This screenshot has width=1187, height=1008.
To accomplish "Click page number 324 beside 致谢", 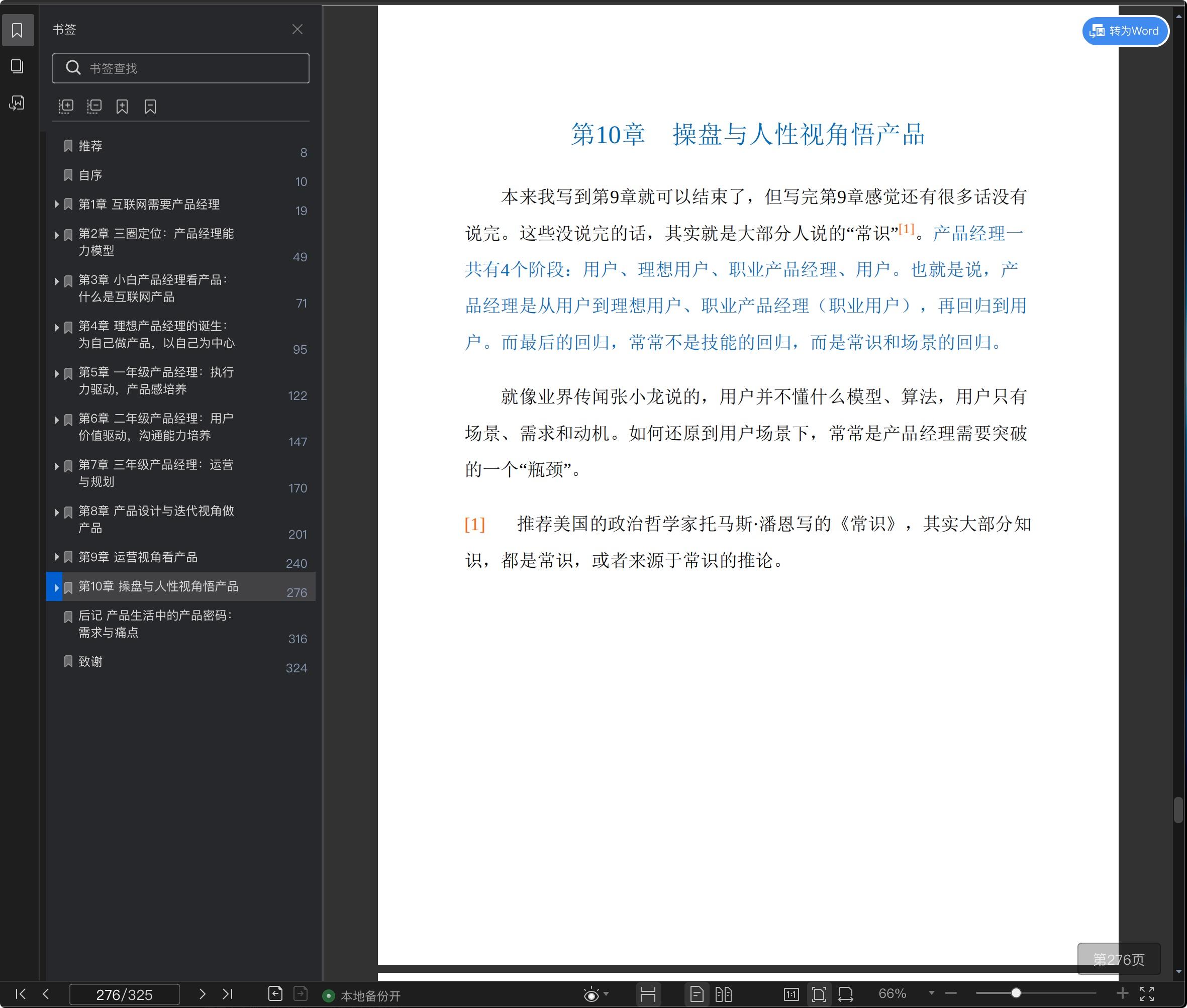I will pyautogui.click(x=296, y=668).
